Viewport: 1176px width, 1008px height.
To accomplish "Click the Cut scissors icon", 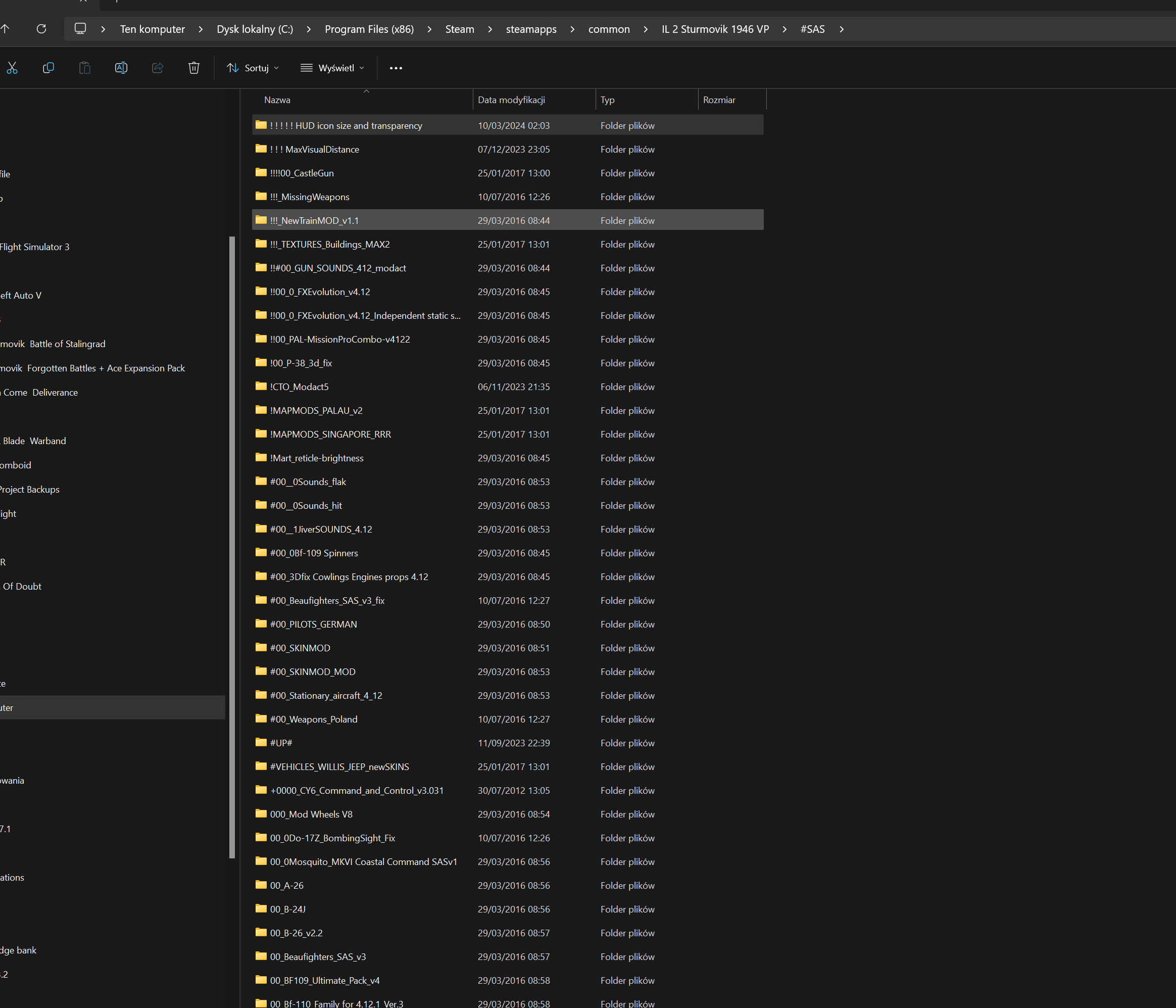I will click(12, 68).
